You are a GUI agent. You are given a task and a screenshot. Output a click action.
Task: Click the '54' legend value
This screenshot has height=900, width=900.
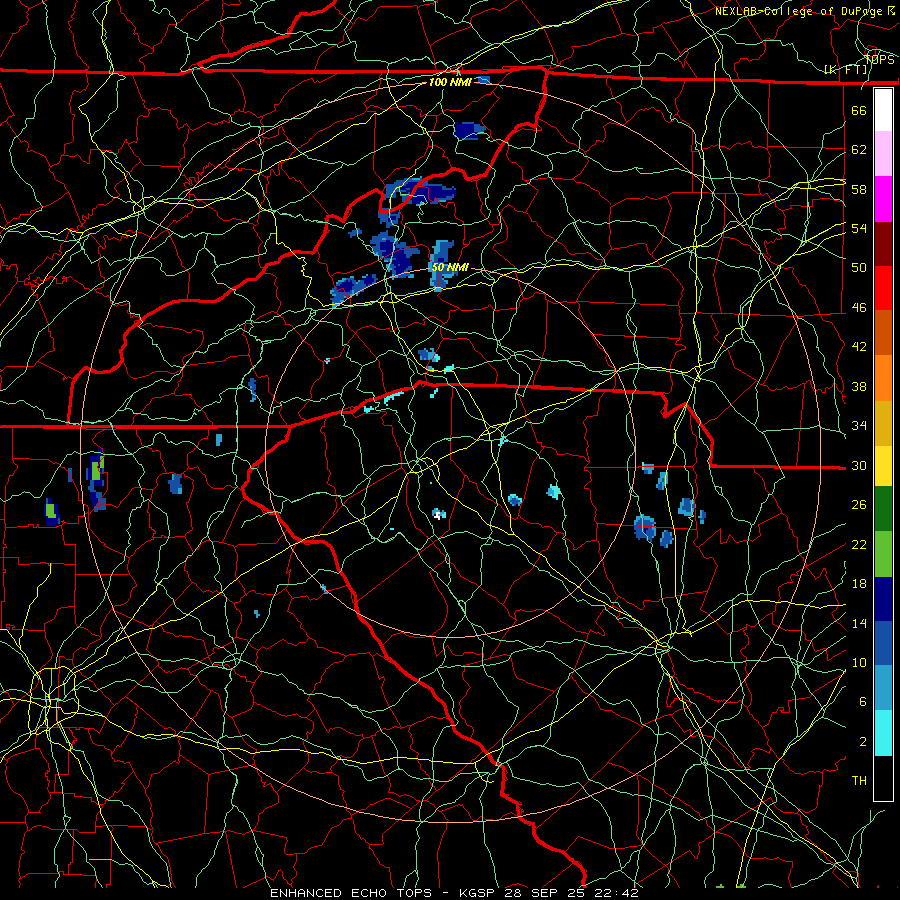859,228
